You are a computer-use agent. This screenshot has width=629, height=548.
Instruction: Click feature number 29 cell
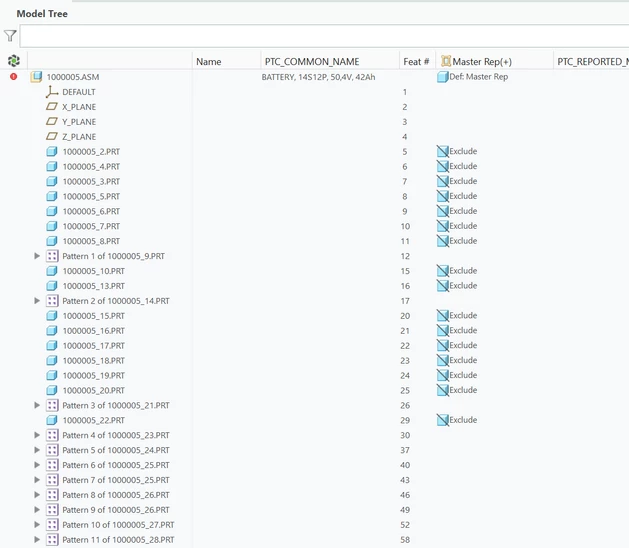point(405,420)
